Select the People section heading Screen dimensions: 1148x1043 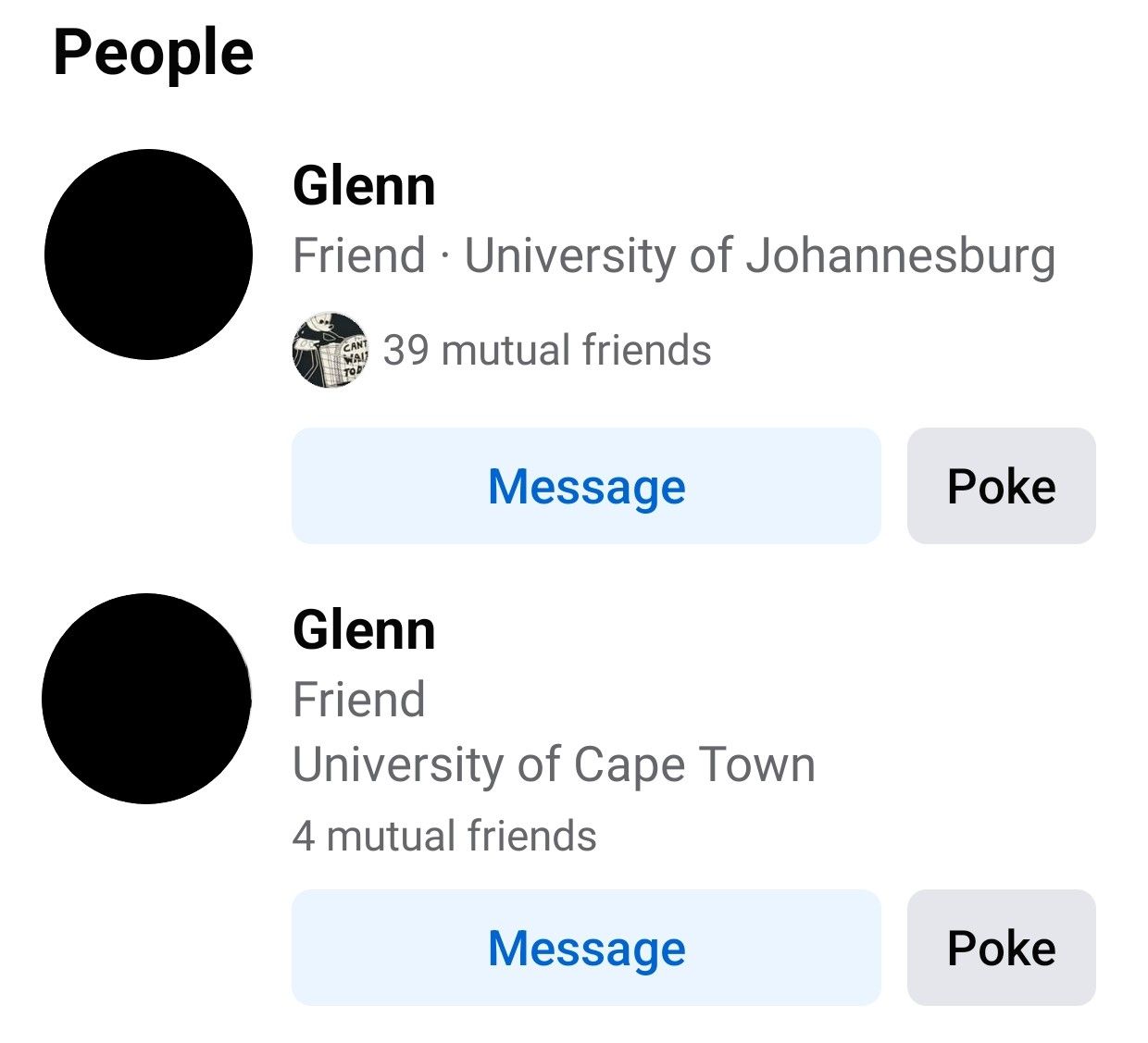coord(153,52)
